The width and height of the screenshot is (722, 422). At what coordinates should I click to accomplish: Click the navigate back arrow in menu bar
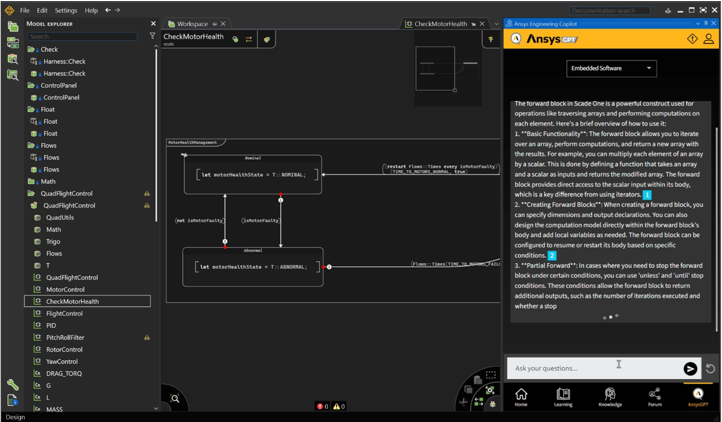(108, 10)
